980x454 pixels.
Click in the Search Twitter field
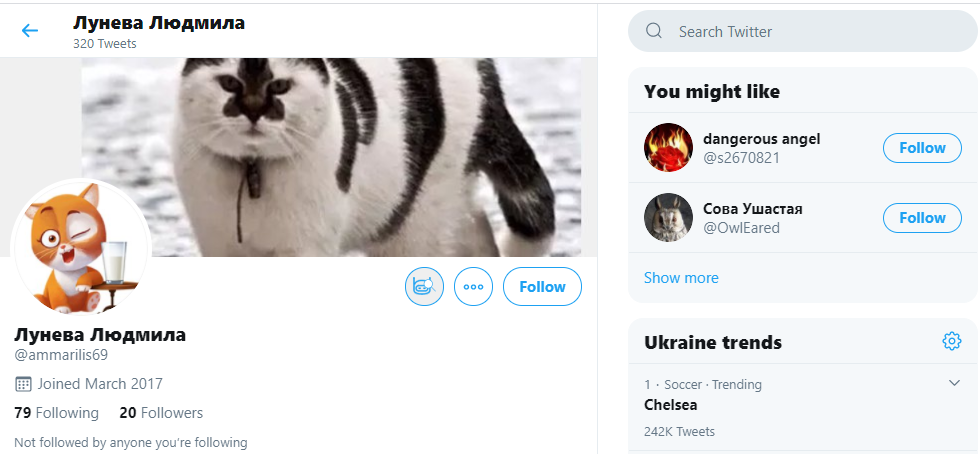point(800,31)
